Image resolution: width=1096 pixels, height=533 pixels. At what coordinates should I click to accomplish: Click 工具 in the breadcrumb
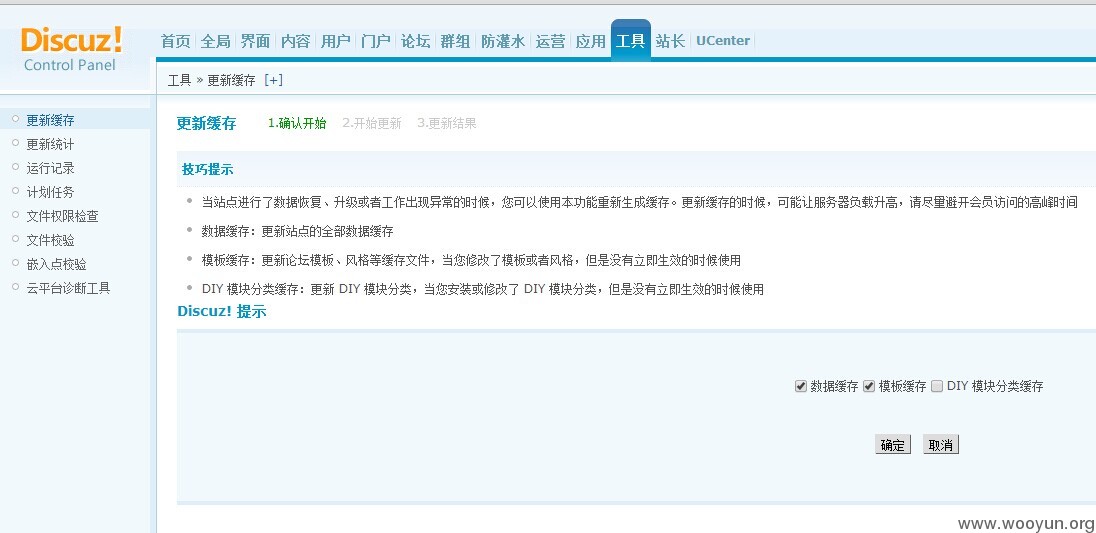[180, 80]
